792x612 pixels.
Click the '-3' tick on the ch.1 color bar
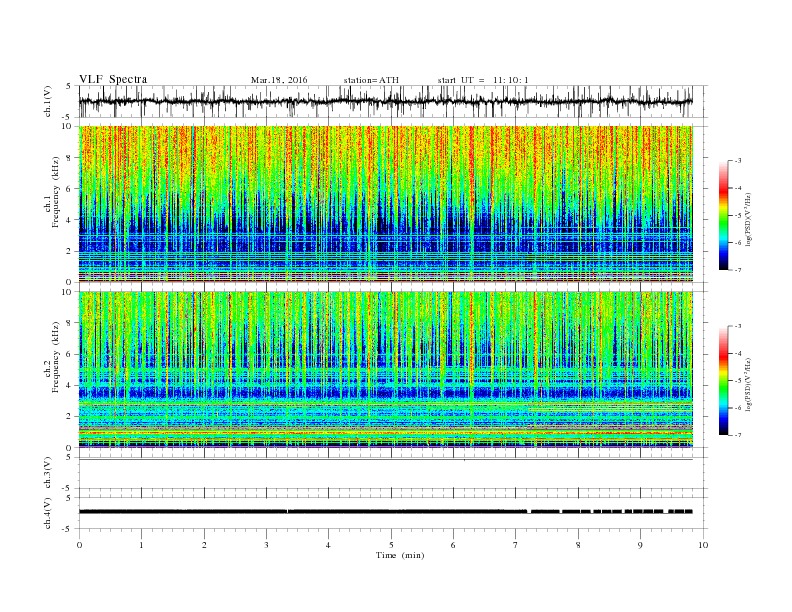click(x=737, y=161)
